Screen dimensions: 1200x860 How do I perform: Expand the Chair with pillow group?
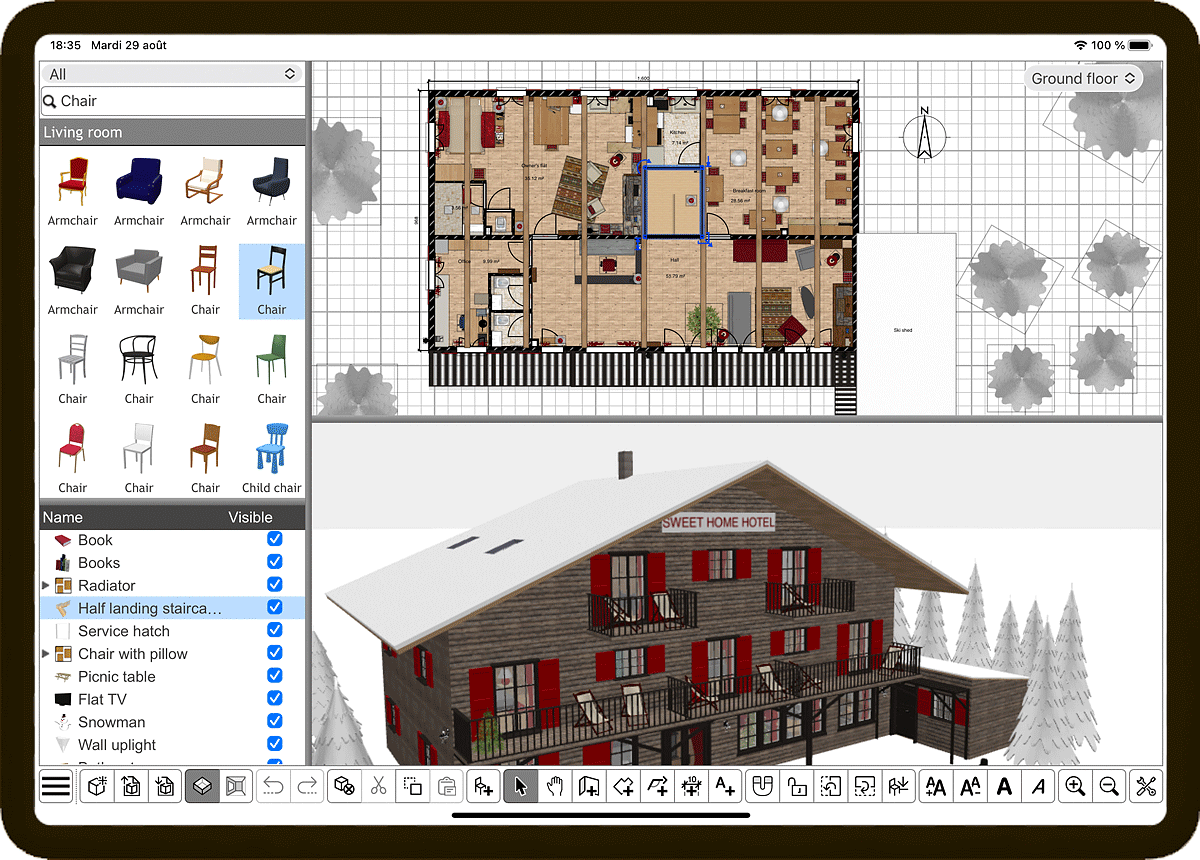click(46, 654)
